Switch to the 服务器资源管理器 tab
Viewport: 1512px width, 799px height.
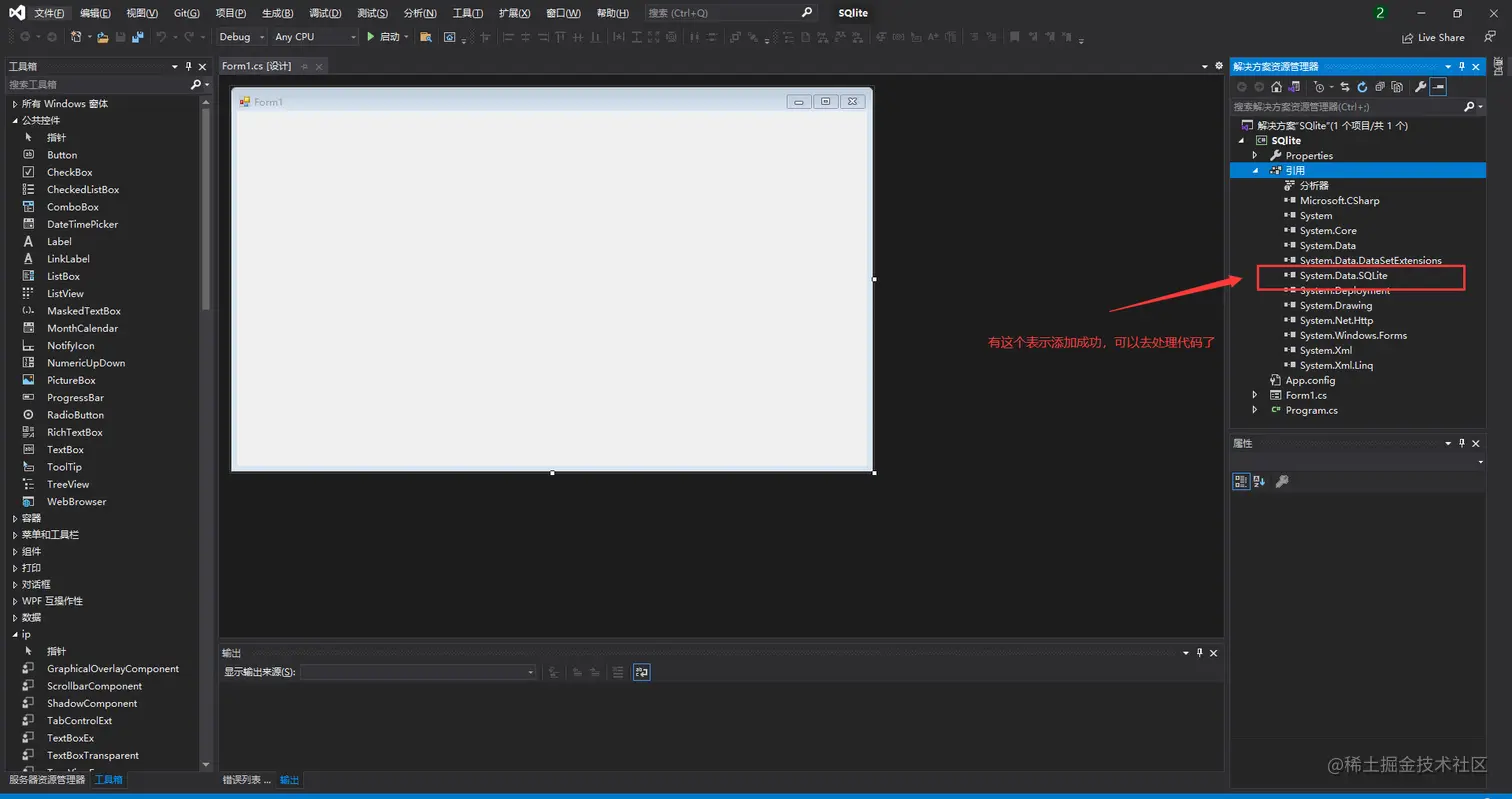point(47,780)
